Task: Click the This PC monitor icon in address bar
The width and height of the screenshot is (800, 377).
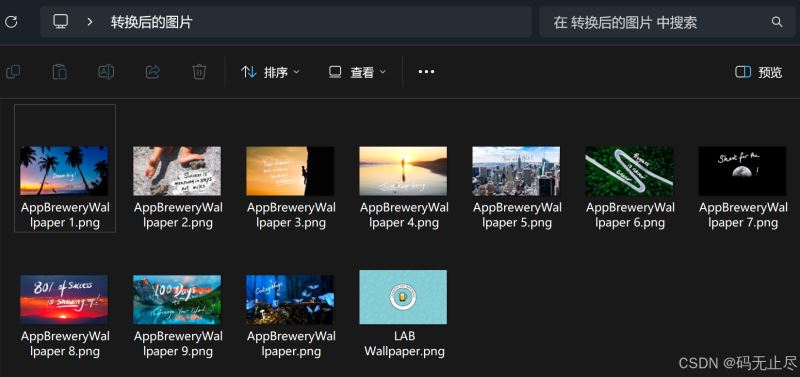Action: click(61, 21)
